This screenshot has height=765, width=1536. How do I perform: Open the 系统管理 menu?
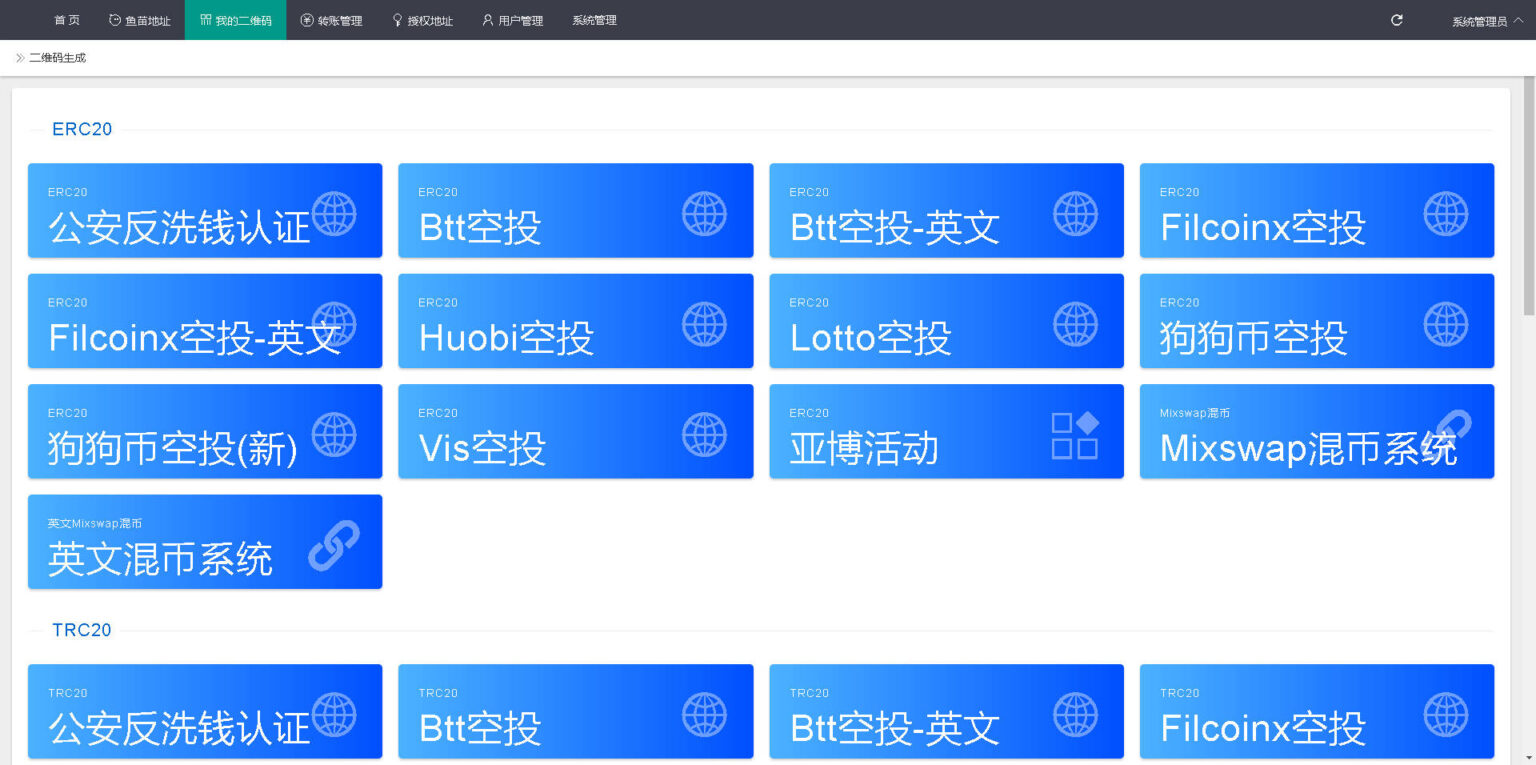click(x=594, y=20)
